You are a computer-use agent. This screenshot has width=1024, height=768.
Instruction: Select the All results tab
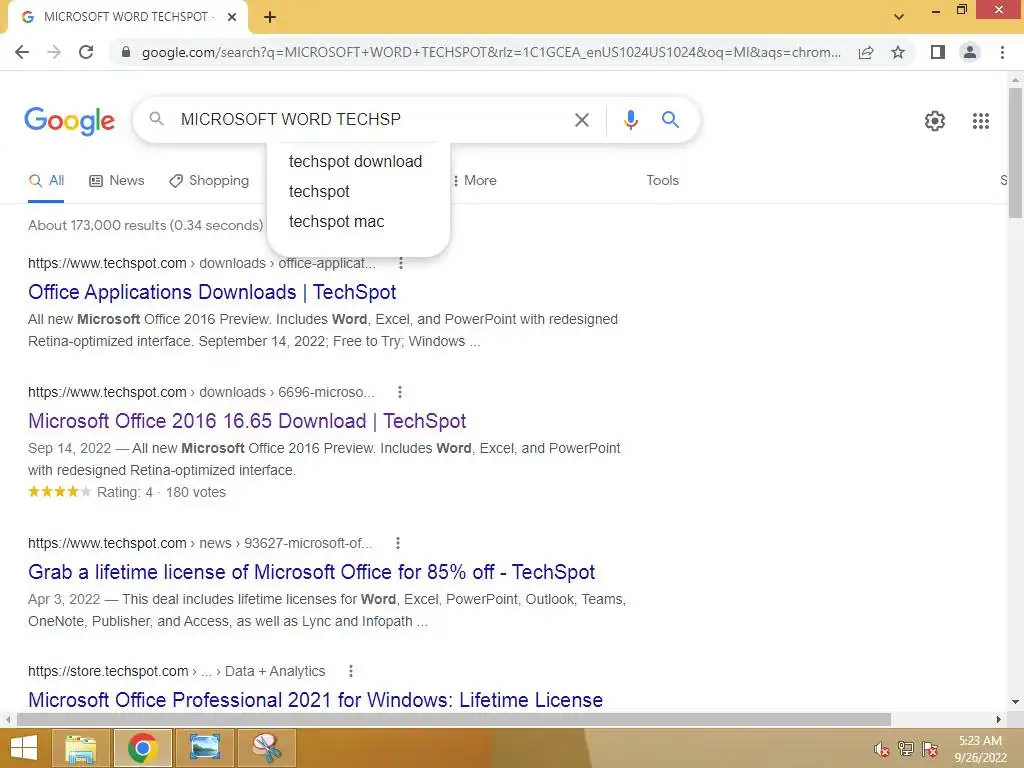pos(46,180)
